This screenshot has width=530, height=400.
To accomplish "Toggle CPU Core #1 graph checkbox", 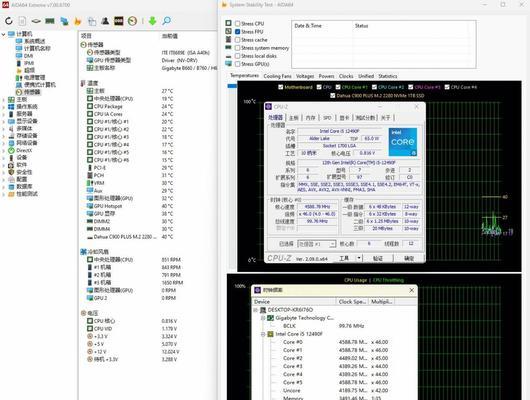I will [x=338, y=87].
